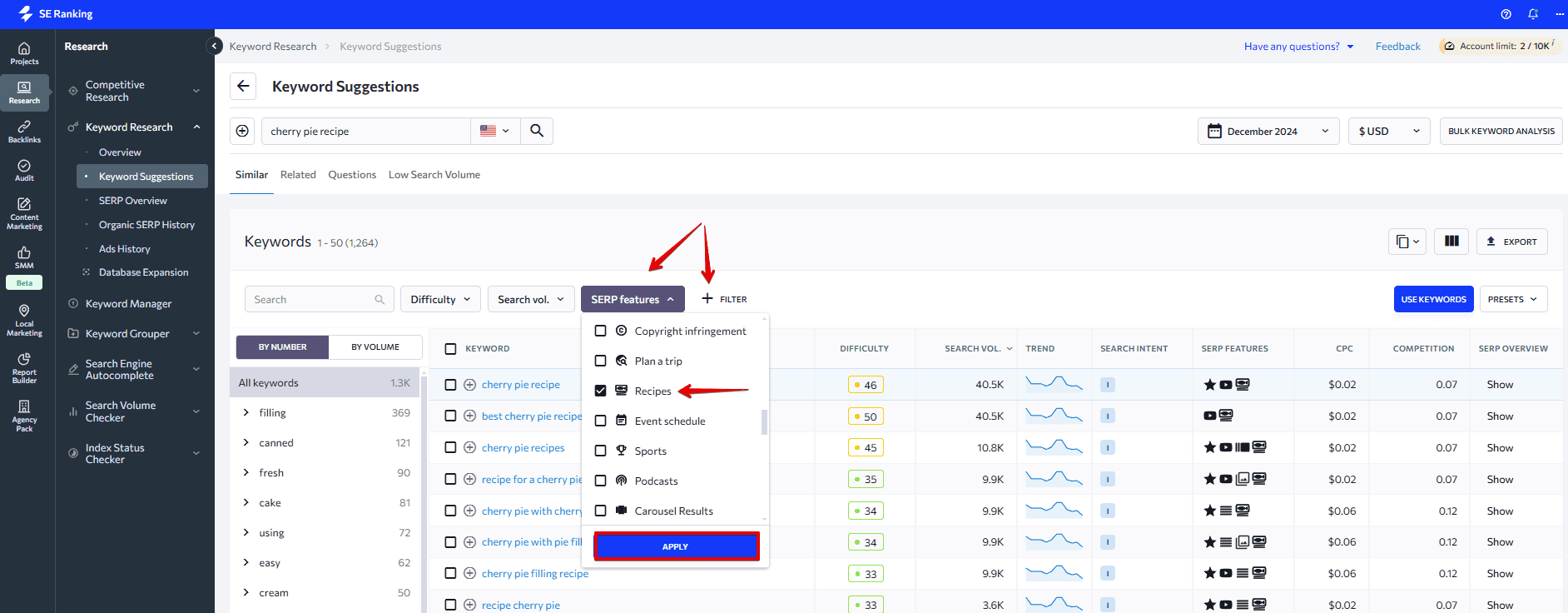Open the column settings icon
1568x613 pixels.
pyautogui.click(x=1451, y=242)
